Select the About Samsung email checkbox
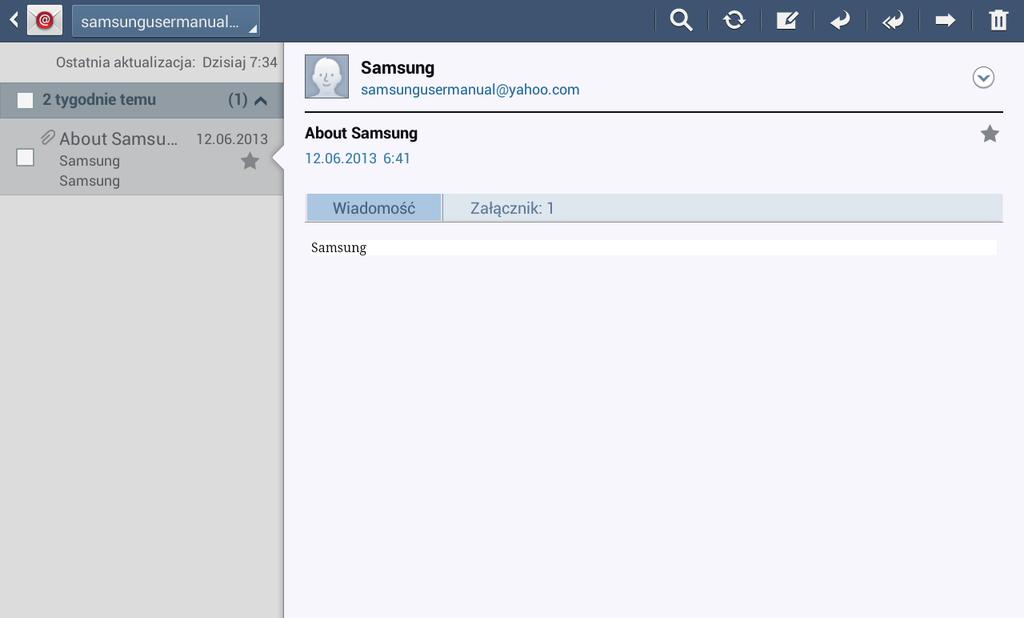Screen dimensions: 1024x618 (x=25, y=157)
